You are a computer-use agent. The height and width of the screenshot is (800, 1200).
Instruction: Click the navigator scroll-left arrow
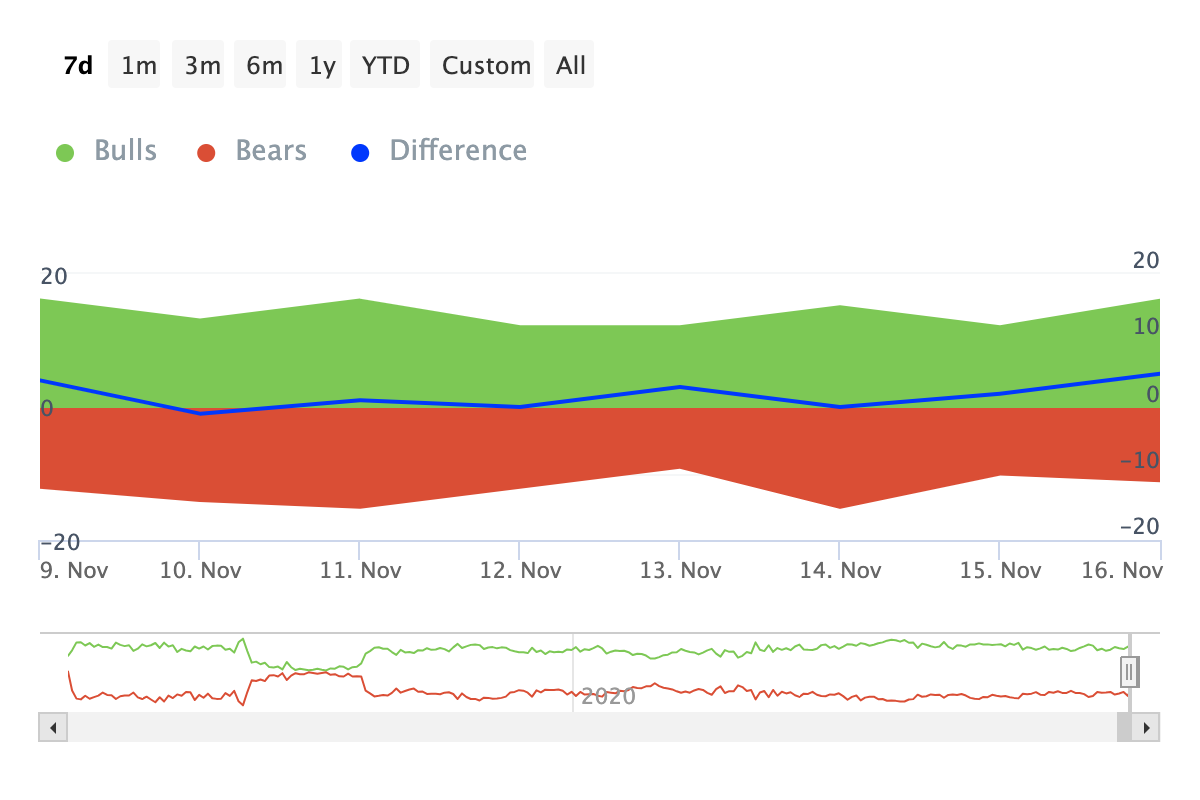click(53, 727)
